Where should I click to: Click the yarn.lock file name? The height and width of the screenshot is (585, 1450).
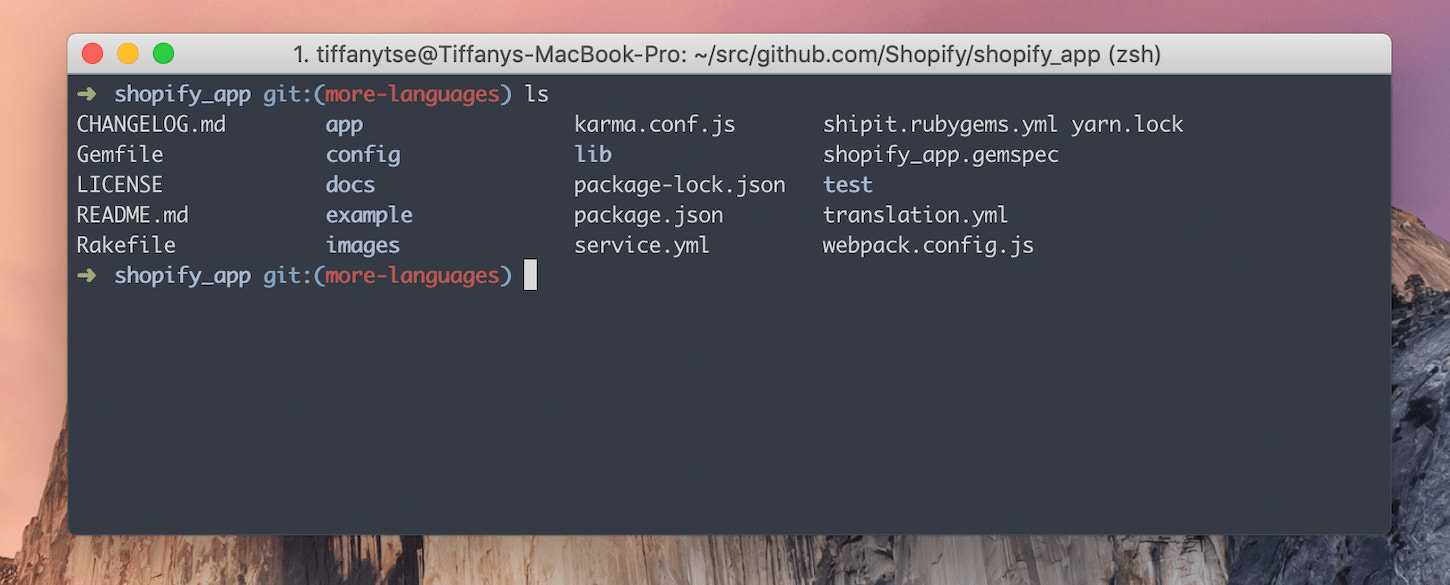tap(1127, 125)
